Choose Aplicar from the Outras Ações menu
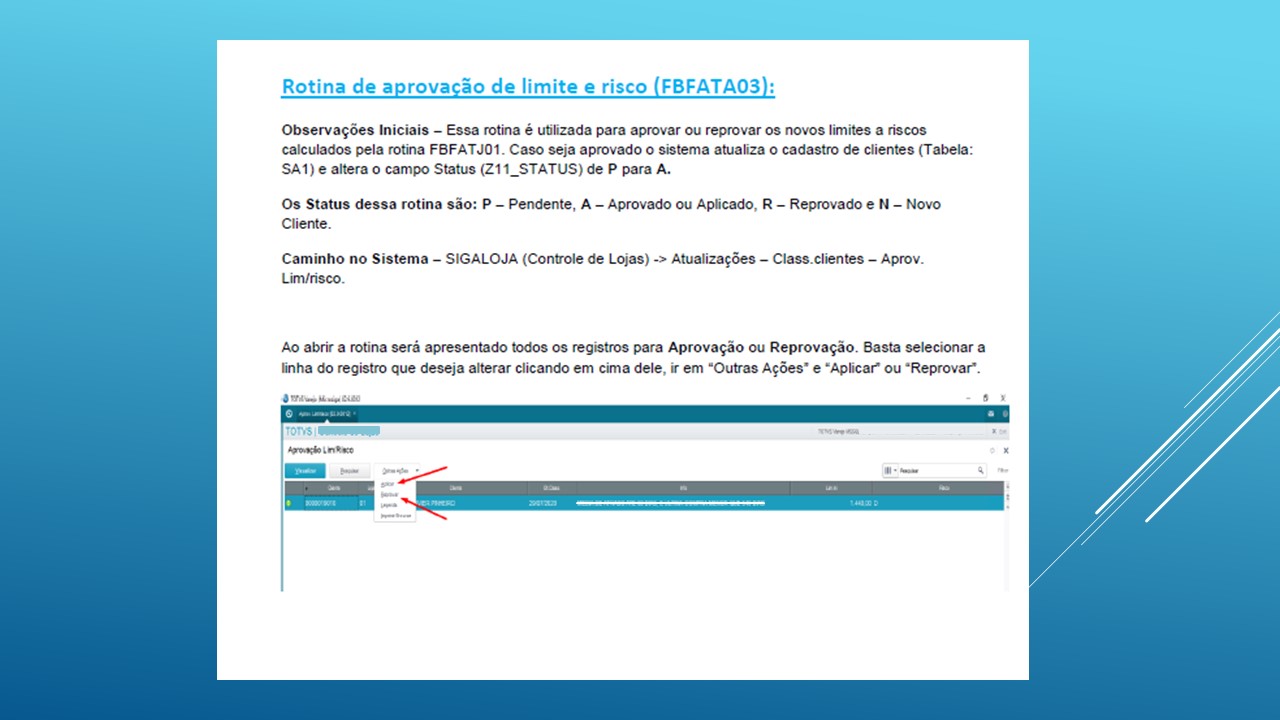The image size is (1280, 720). pyautogui.click(x=388, y=484)
